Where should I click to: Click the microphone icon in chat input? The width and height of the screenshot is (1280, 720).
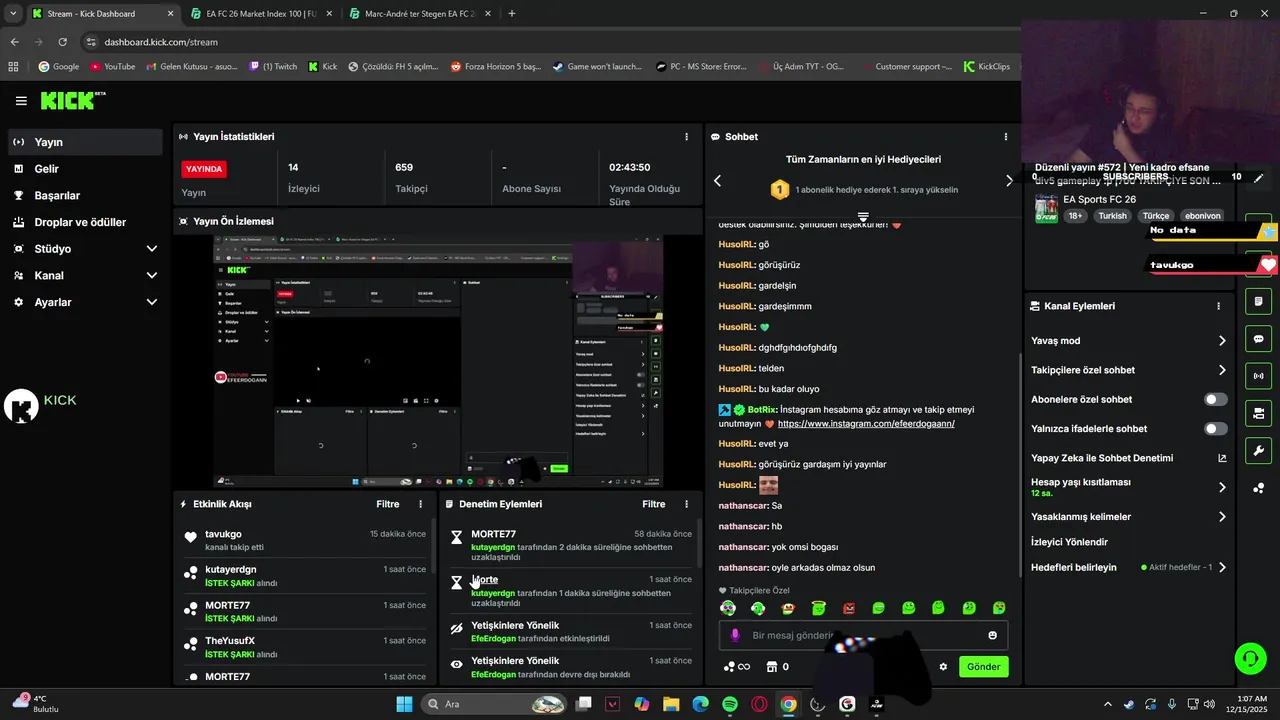735,635
